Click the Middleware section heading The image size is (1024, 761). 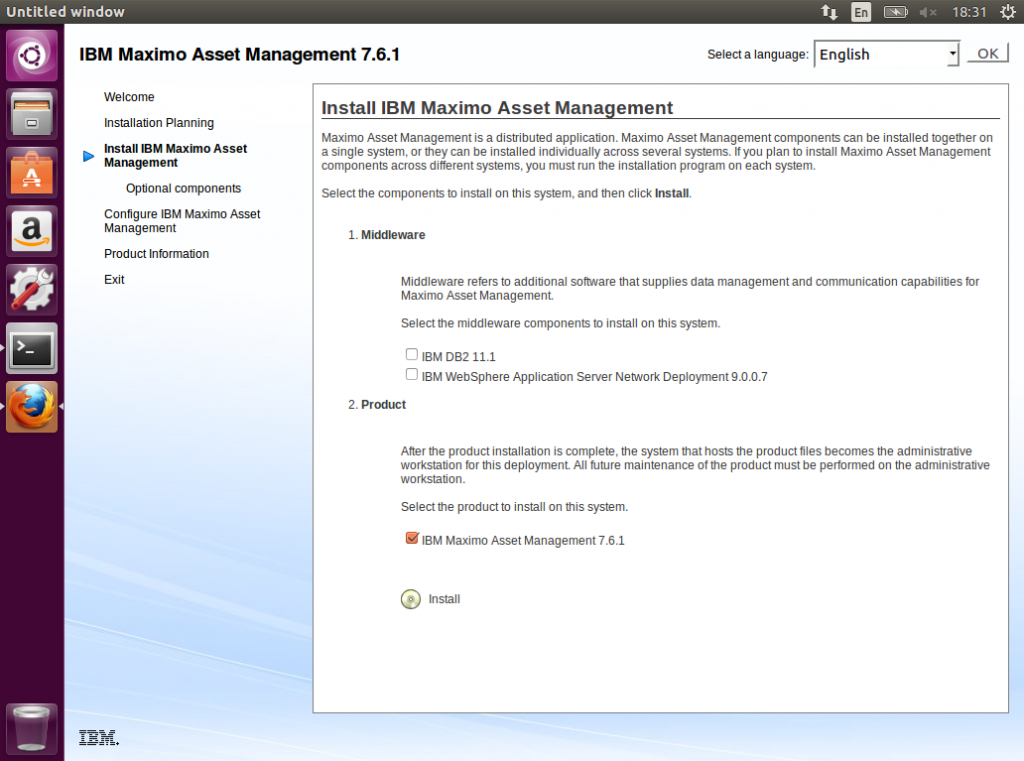point(393,235)
